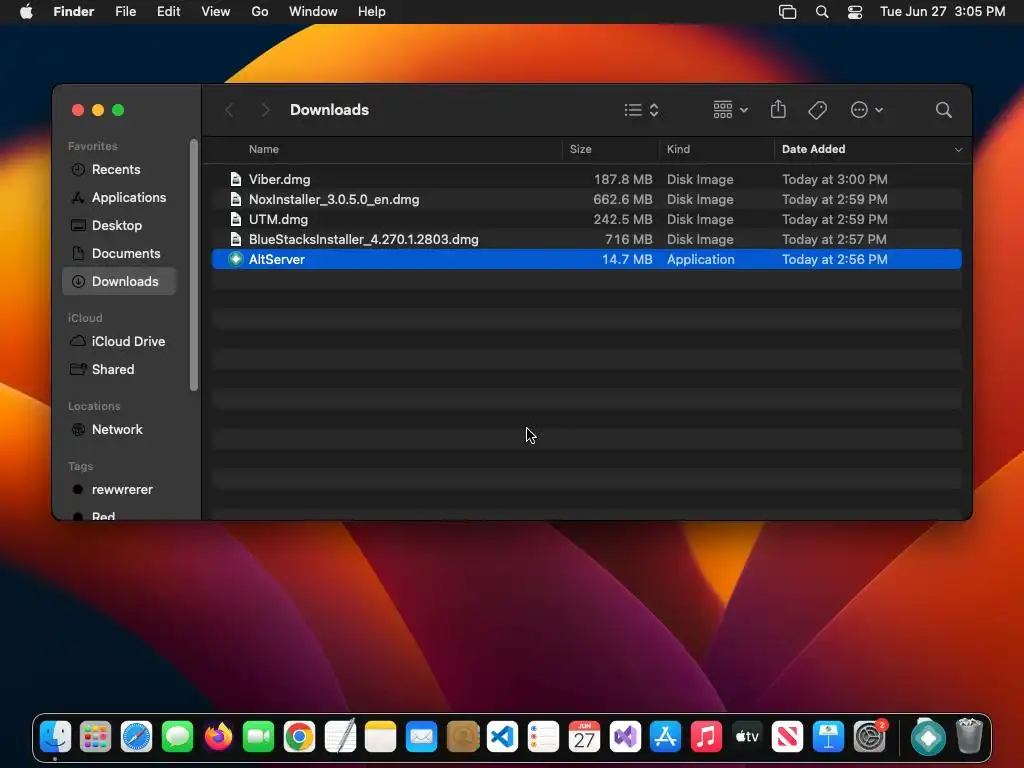Image resolution: width=1024 pixels, height=768 pixels.
Task: Launch Safari from the Dock
Action: pos(136,737)
